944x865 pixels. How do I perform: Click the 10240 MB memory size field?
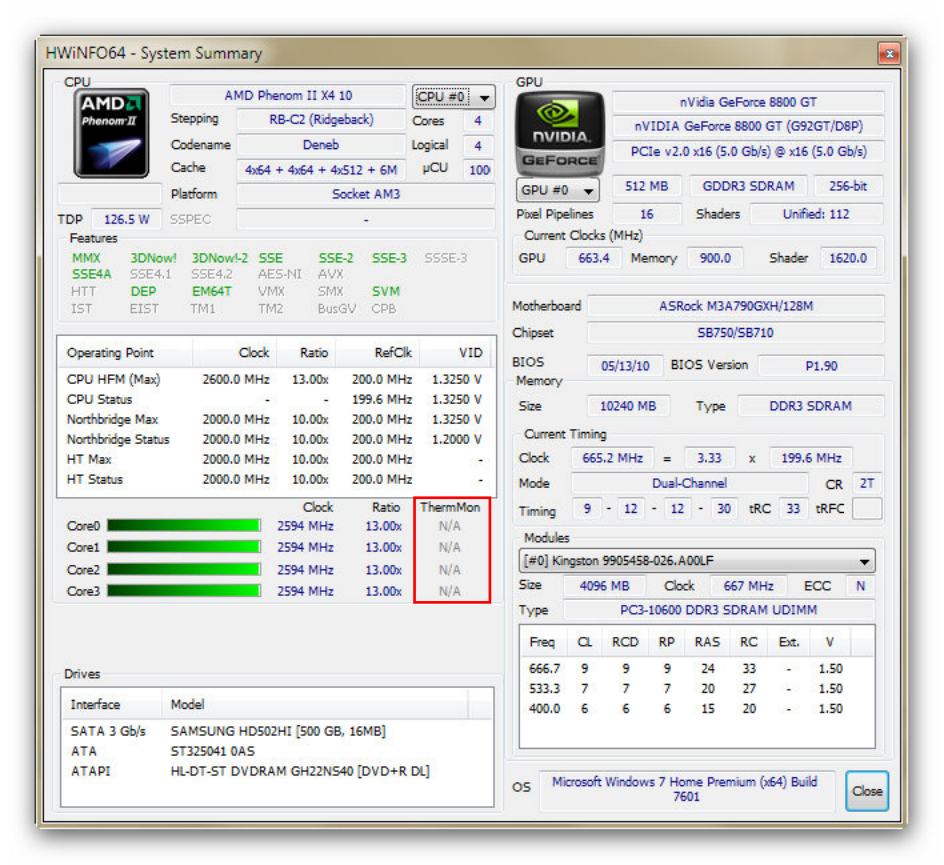point(628,406)
